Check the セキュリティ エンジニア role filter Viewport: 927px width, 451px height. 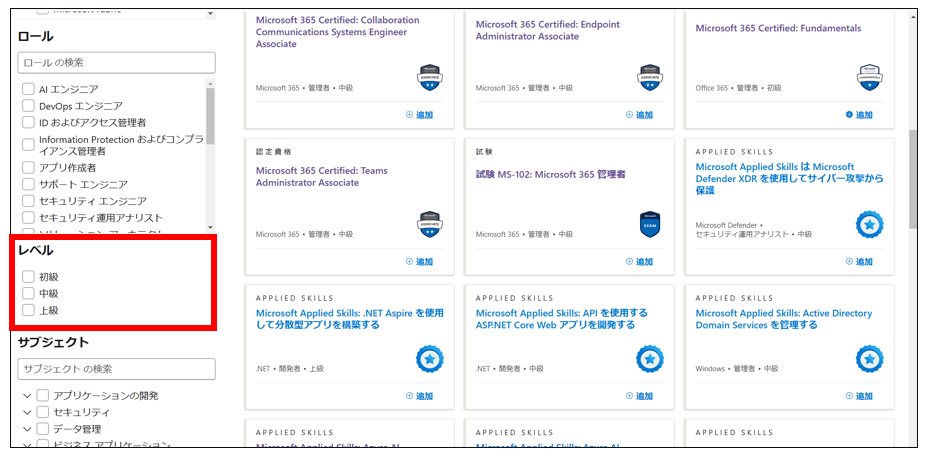pyautogui.click(x=28, y=201)
